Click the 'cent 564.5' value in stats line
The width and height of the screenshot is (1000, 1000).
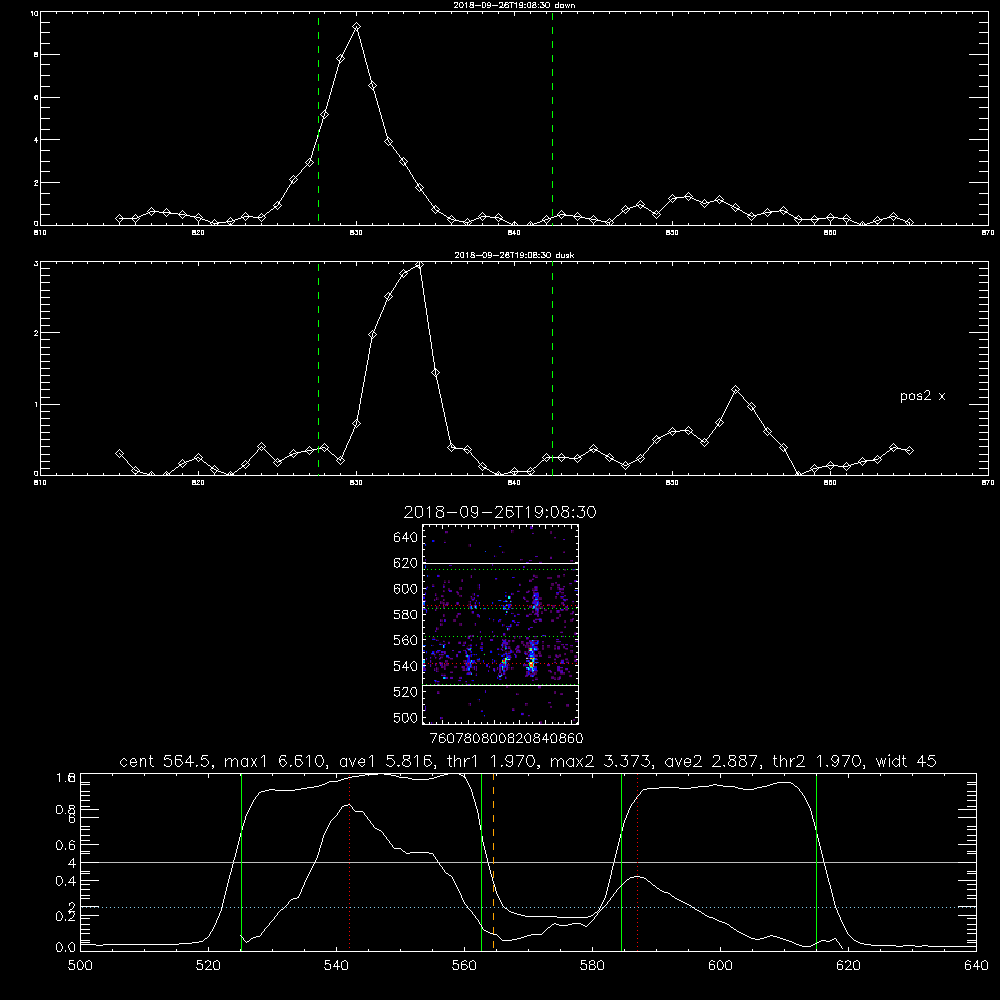click(165, 761)
